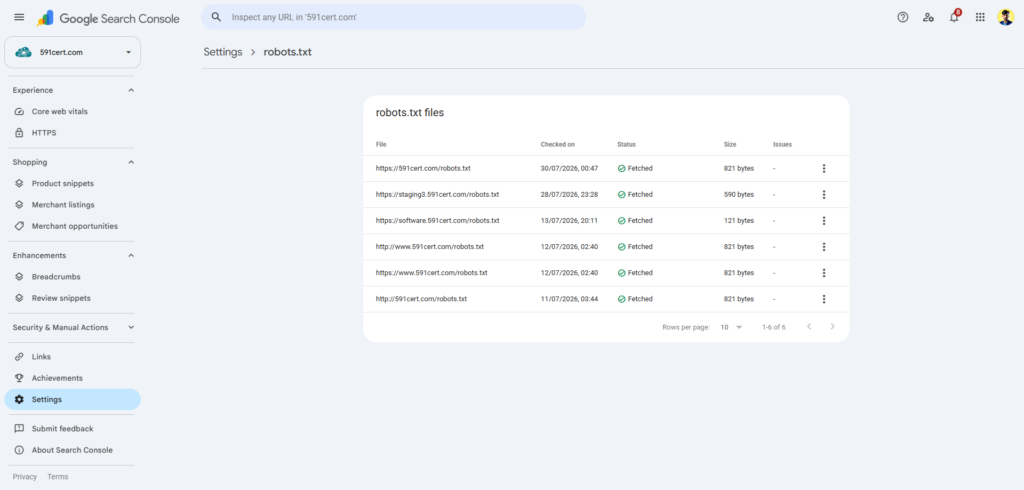This screenshot has height=490, width=1024.
Task: Click the Review snippets layers icon
Action: [x=20, y=298]
